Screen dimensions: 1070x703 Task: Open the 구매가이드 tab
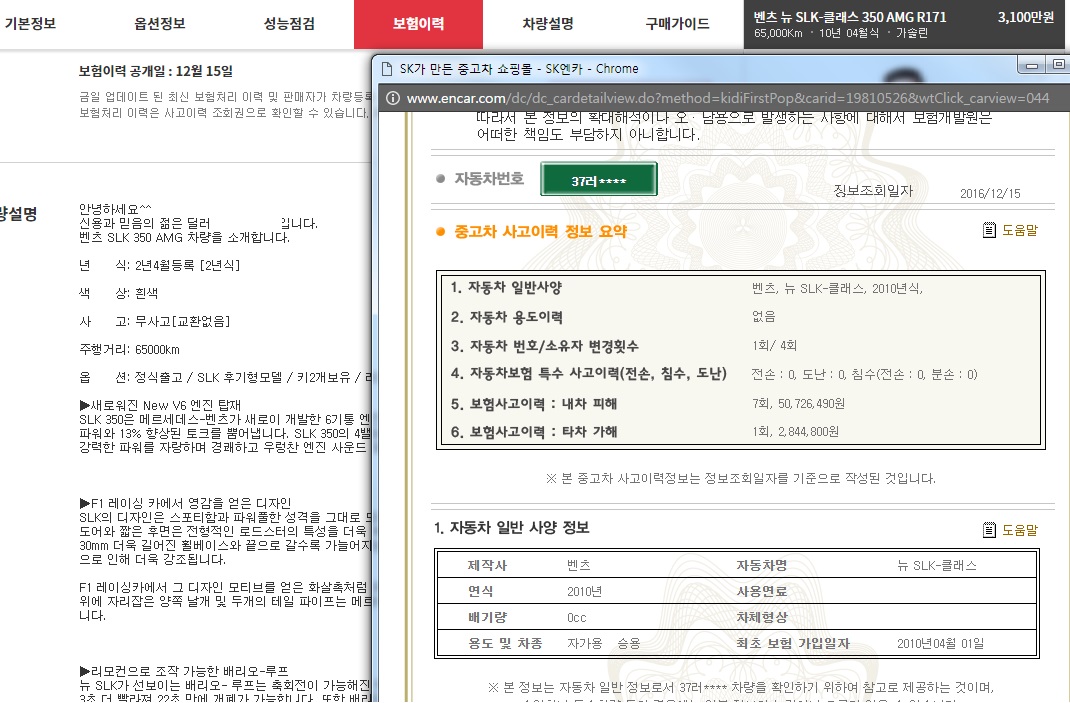pyautogui.click(x=677, y=24)
